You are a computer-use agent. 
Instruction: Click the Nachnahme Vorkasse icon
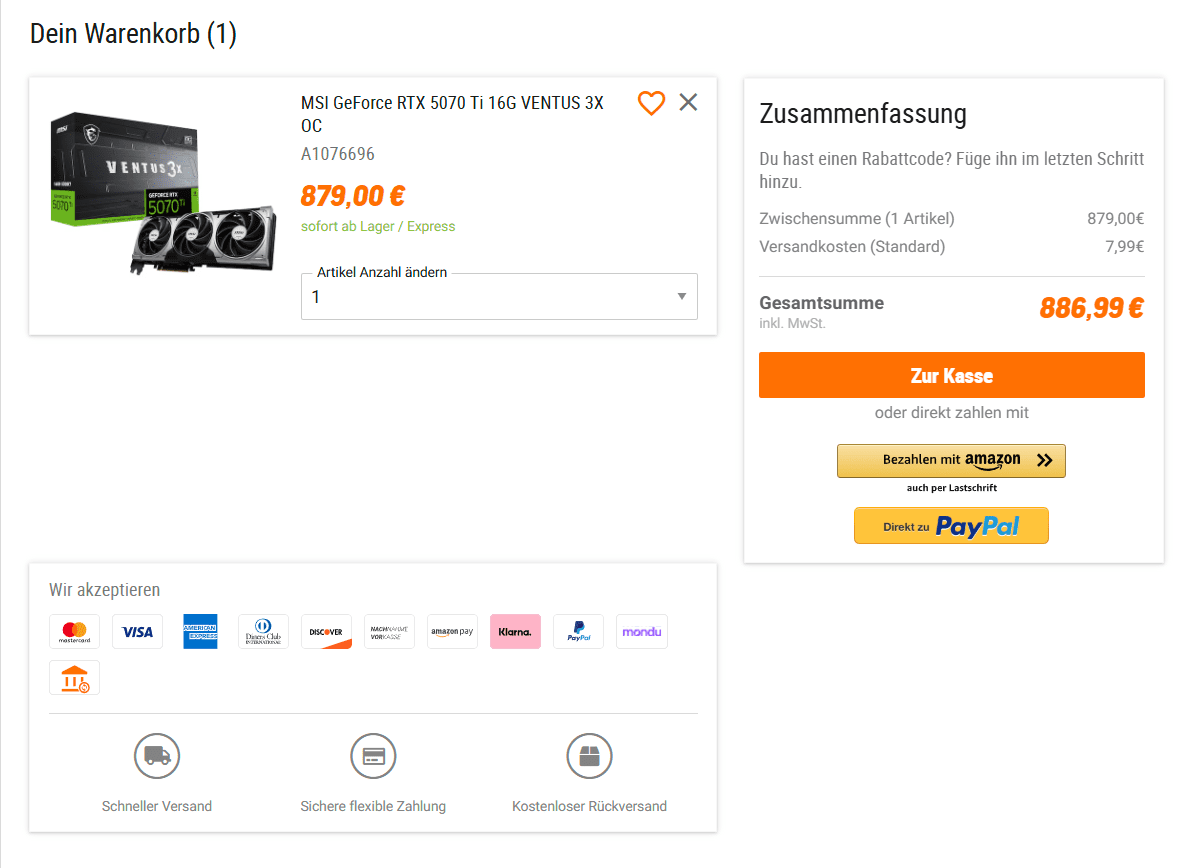point(389,632)
